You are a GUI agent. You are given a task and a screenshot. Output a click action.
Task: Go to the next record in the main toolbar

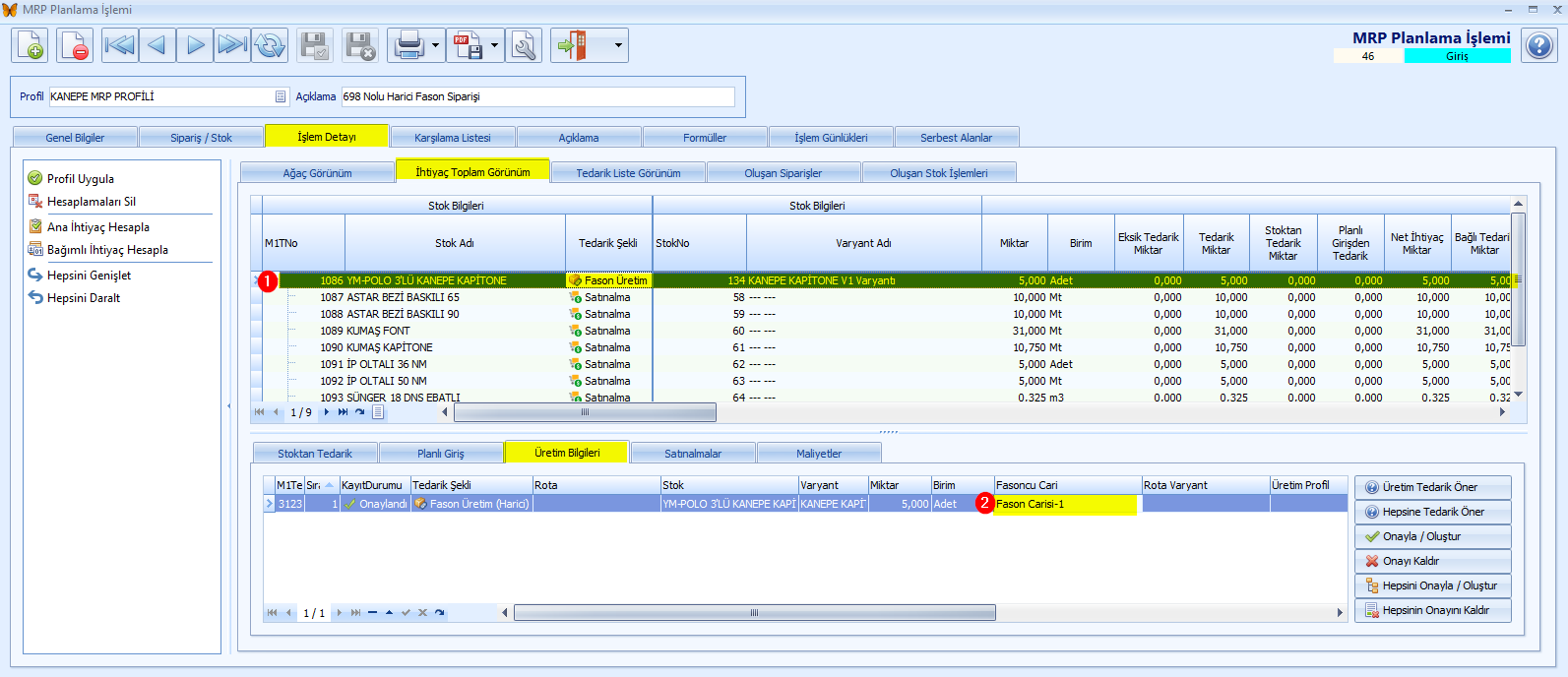195,45
